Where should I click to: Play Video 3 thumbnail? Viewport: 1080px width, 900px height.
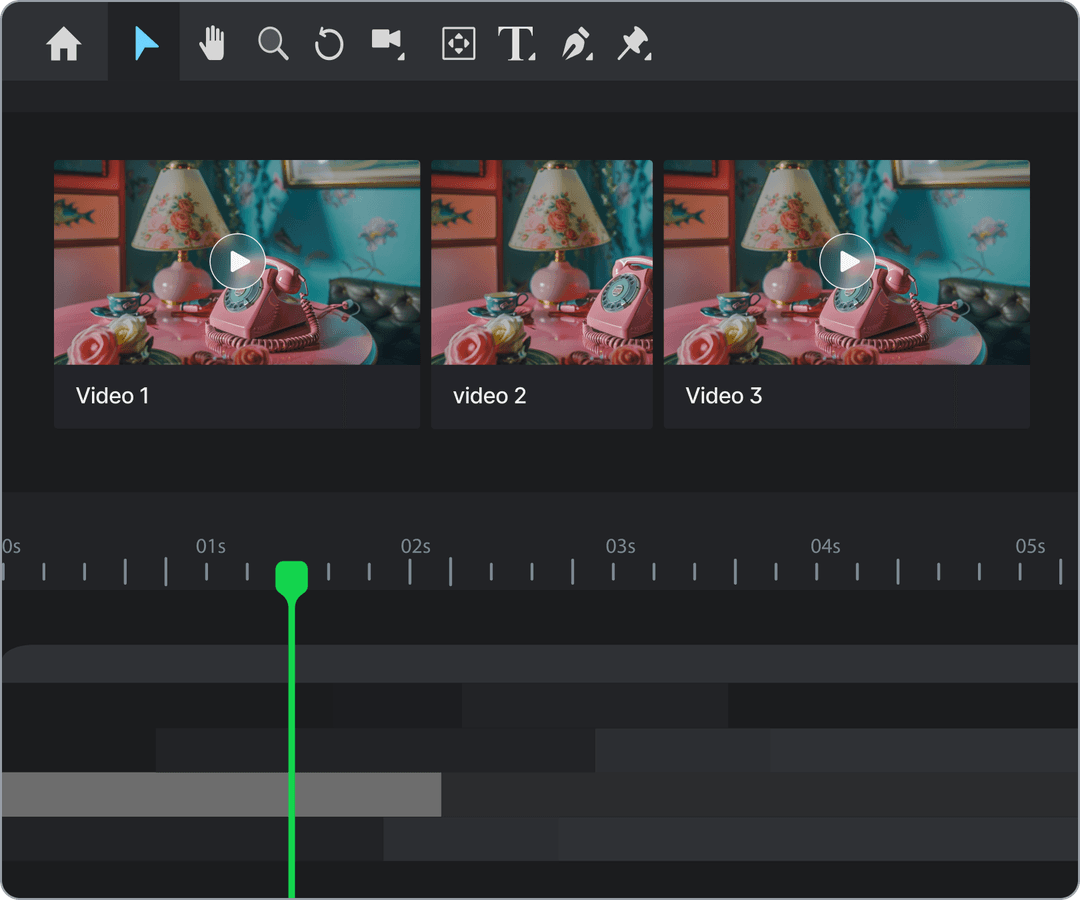tap(847, 262)
